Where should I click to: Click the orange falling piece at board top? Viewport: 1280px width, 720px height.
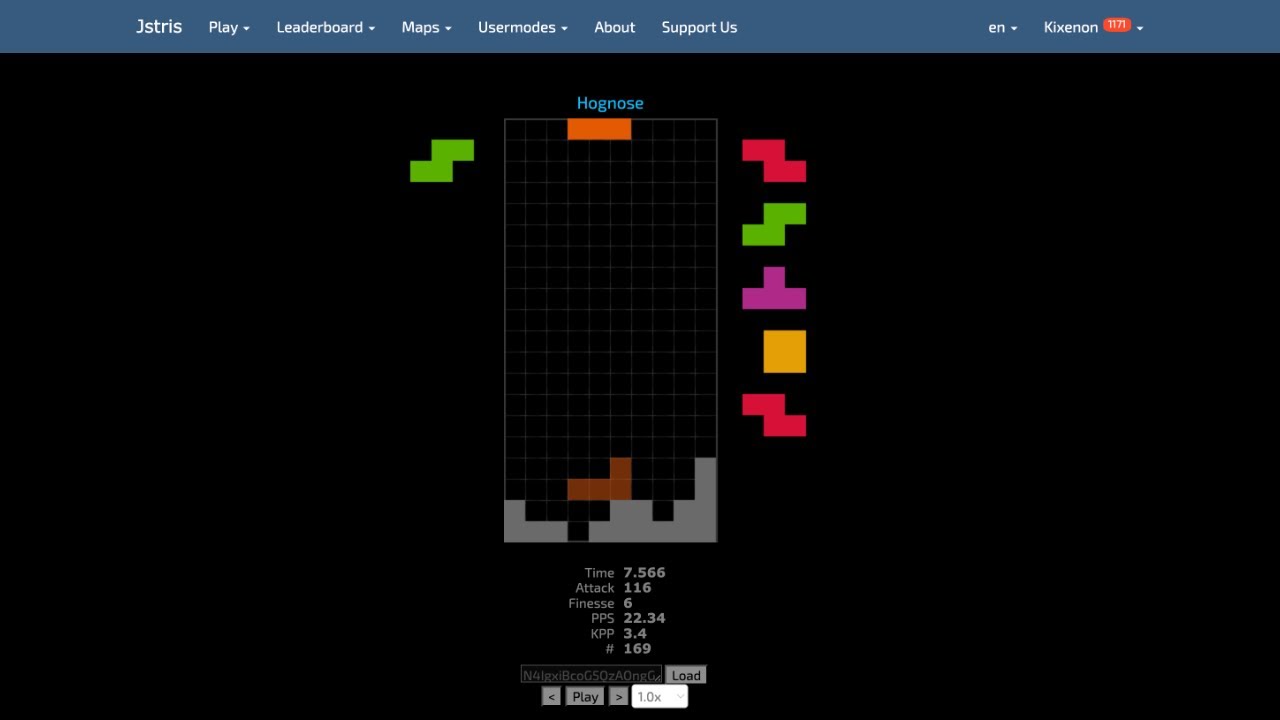click(x=599, y=129)
